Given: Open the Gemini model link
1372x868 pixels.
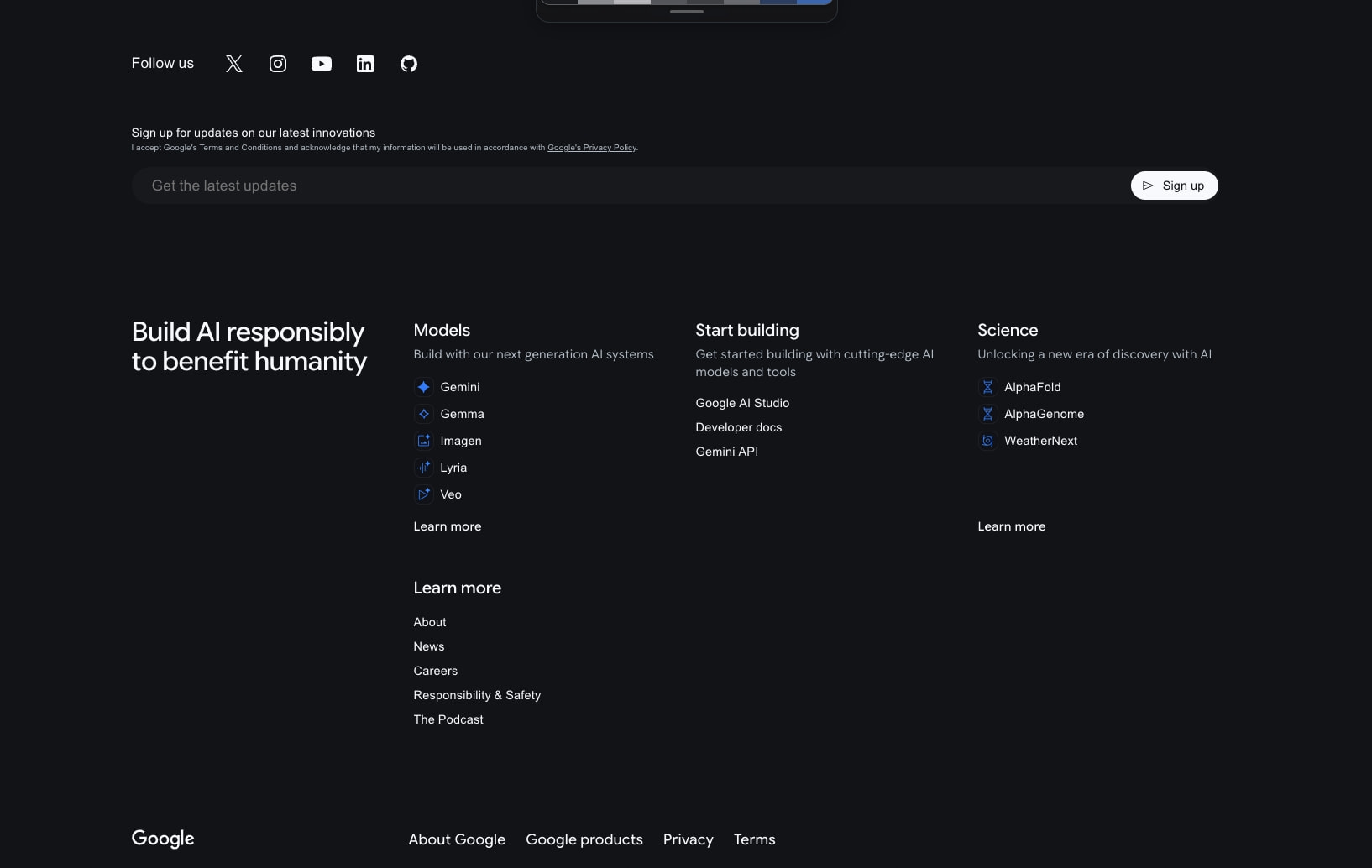Looking at the screenshot, I should pyautogui.click(x=460, y=387).
